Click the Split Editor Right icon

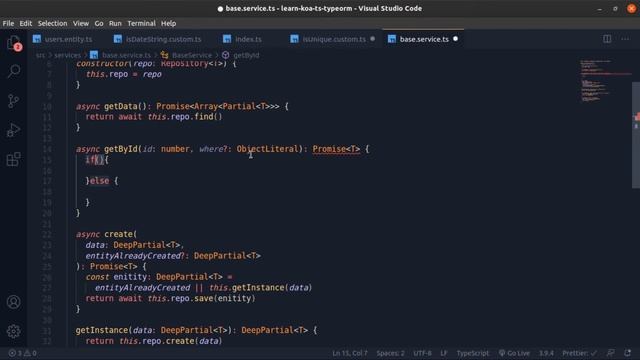tap(607, 39)
